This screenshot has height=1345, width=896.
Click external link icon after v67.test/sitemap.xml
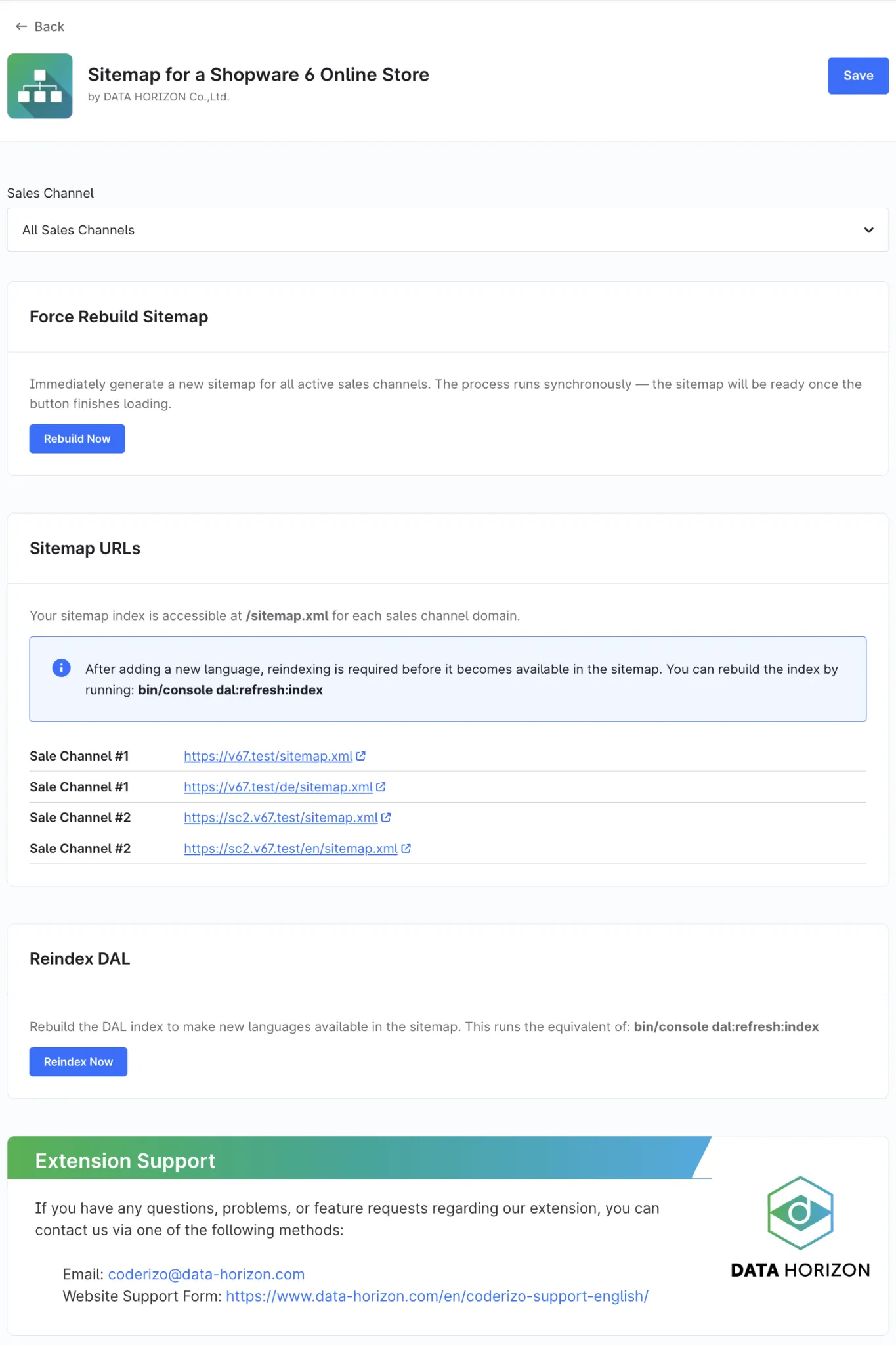click(x=360, y=756)
